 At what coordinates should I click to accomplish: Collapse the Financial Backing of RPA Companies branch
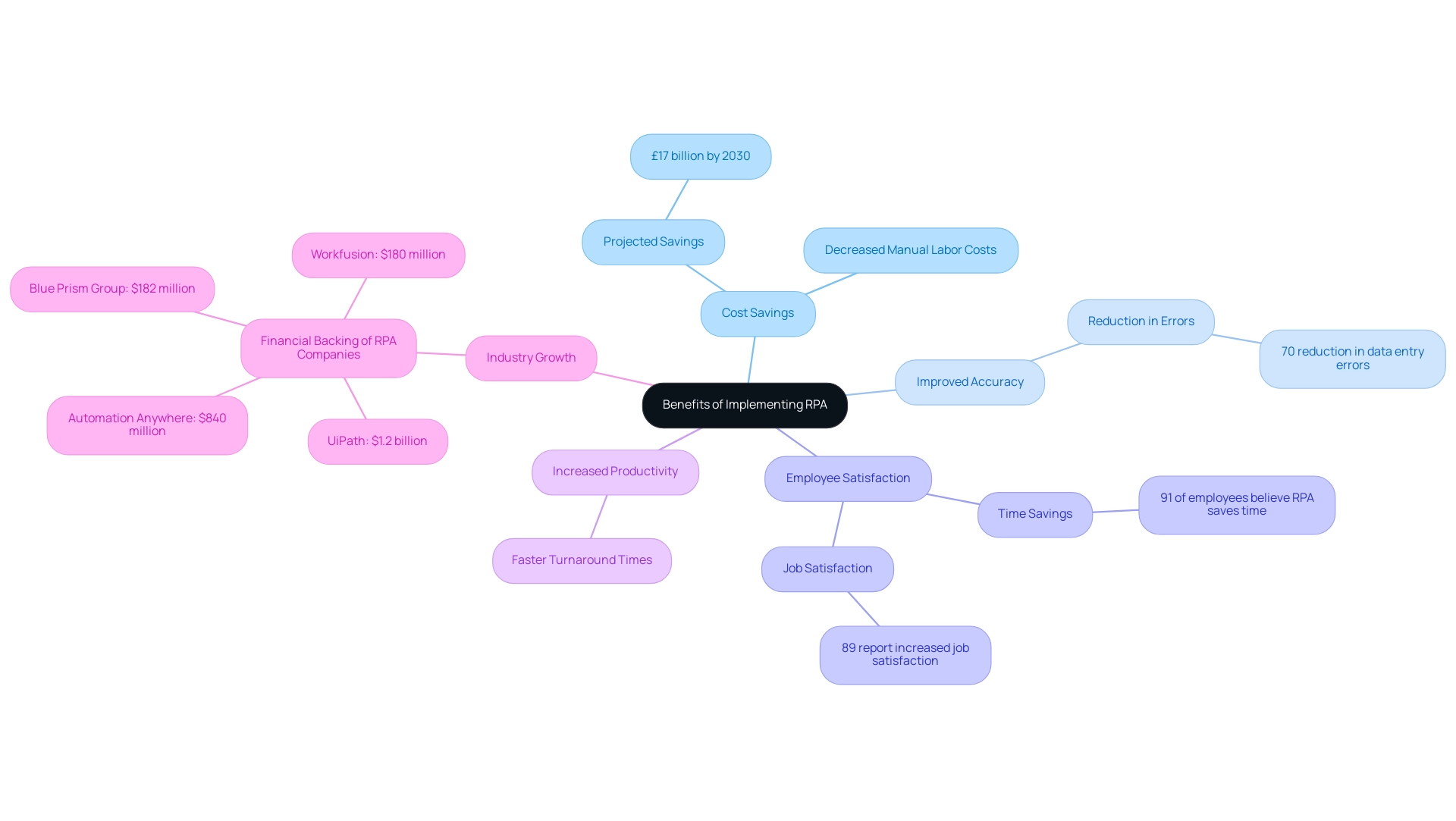pos(328,347)
